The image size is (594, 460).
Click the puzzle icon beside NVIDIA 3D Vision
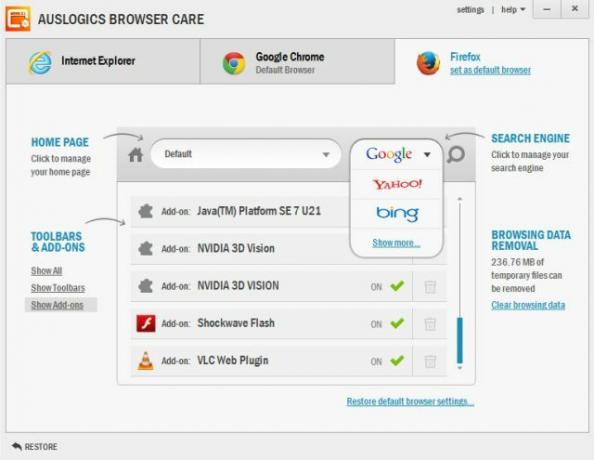(x=145, y=249)
